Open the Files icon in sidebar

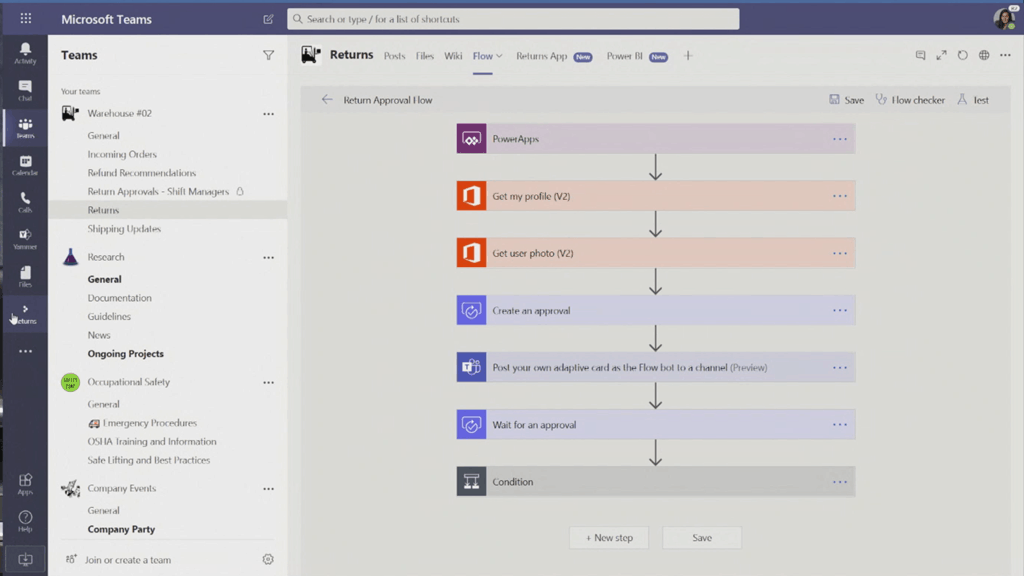click(25, 276)
